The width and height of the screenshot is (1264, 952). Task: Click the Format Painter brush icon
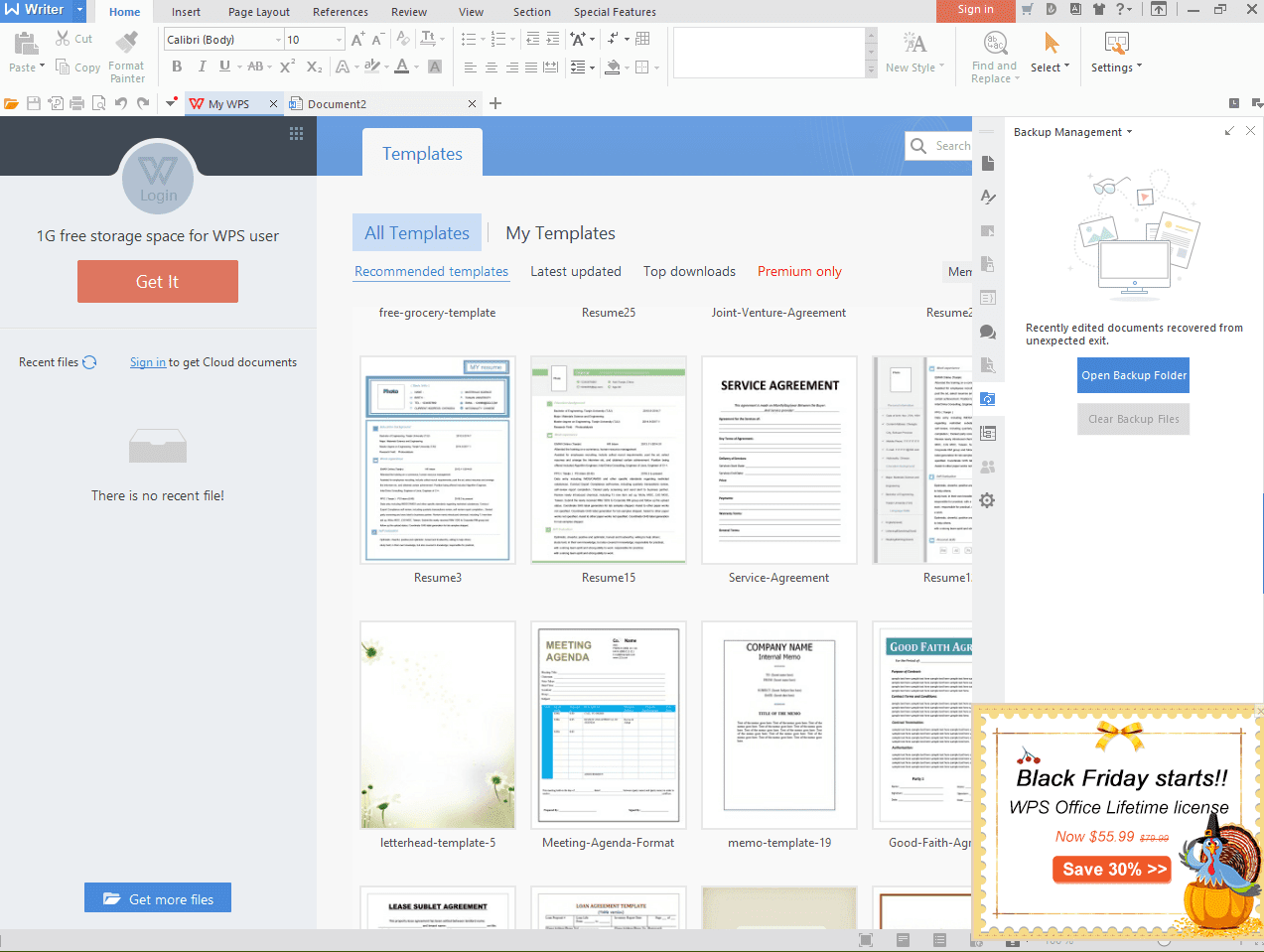(127, 43)
